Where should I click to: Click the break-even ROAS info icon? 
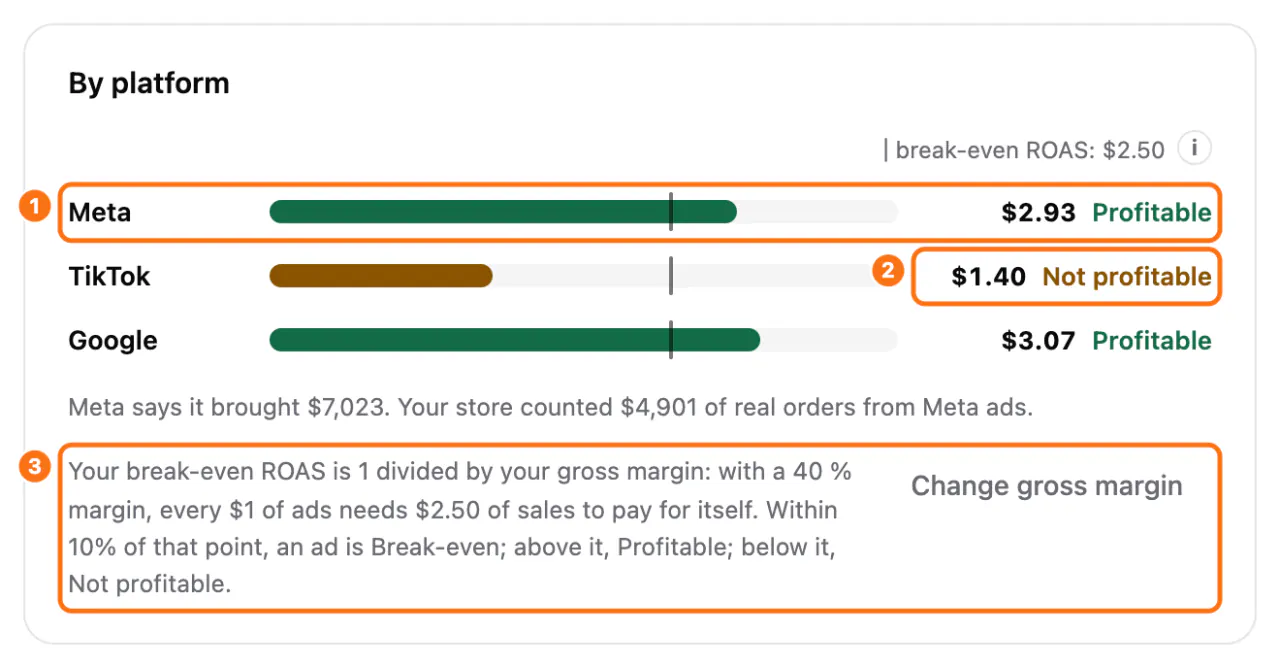(x=1194, y=149)
